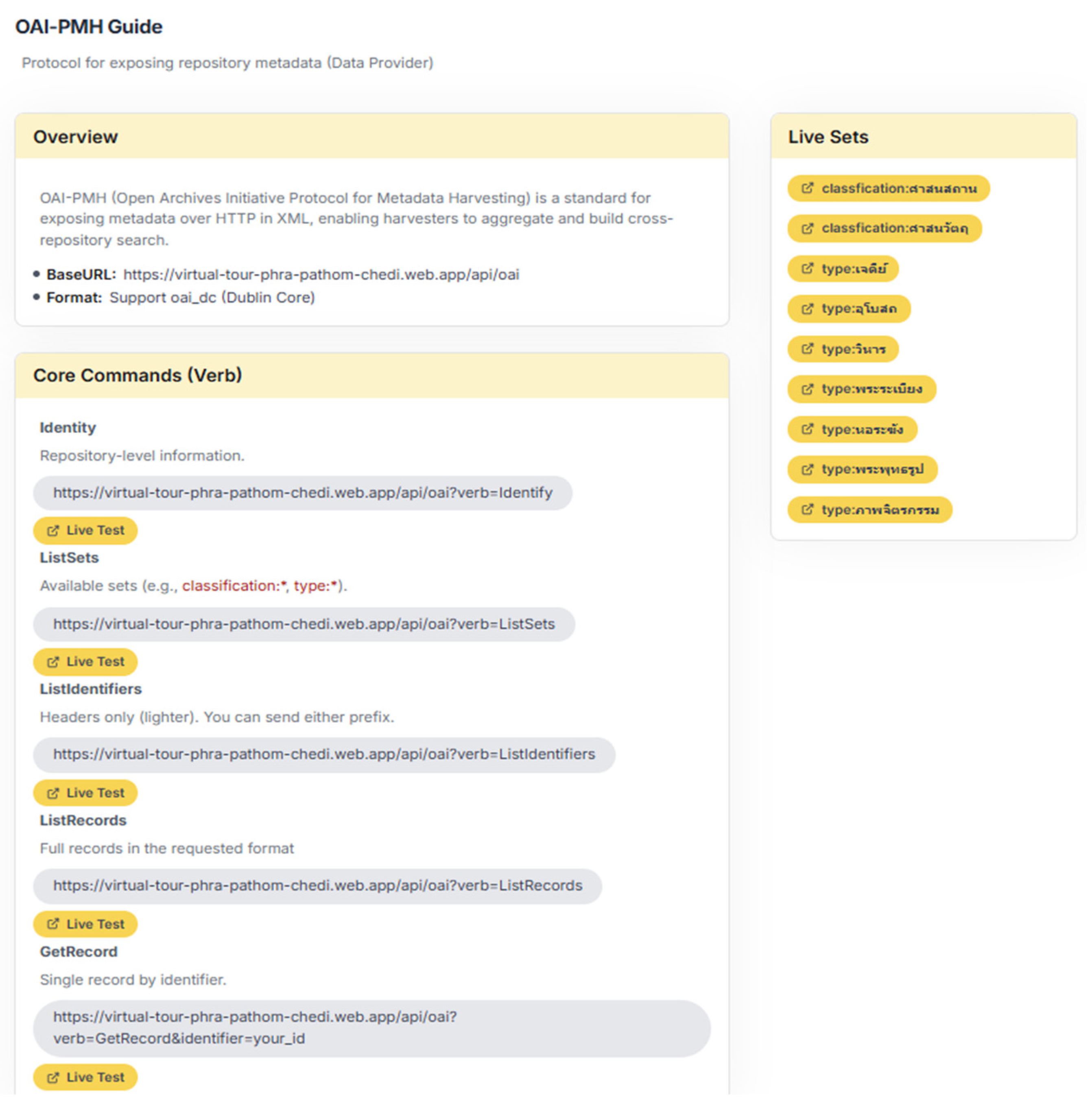Click external-link icon on type:หอระฆัง chip
The image size is (1092, 1110).
click(807, 429)
